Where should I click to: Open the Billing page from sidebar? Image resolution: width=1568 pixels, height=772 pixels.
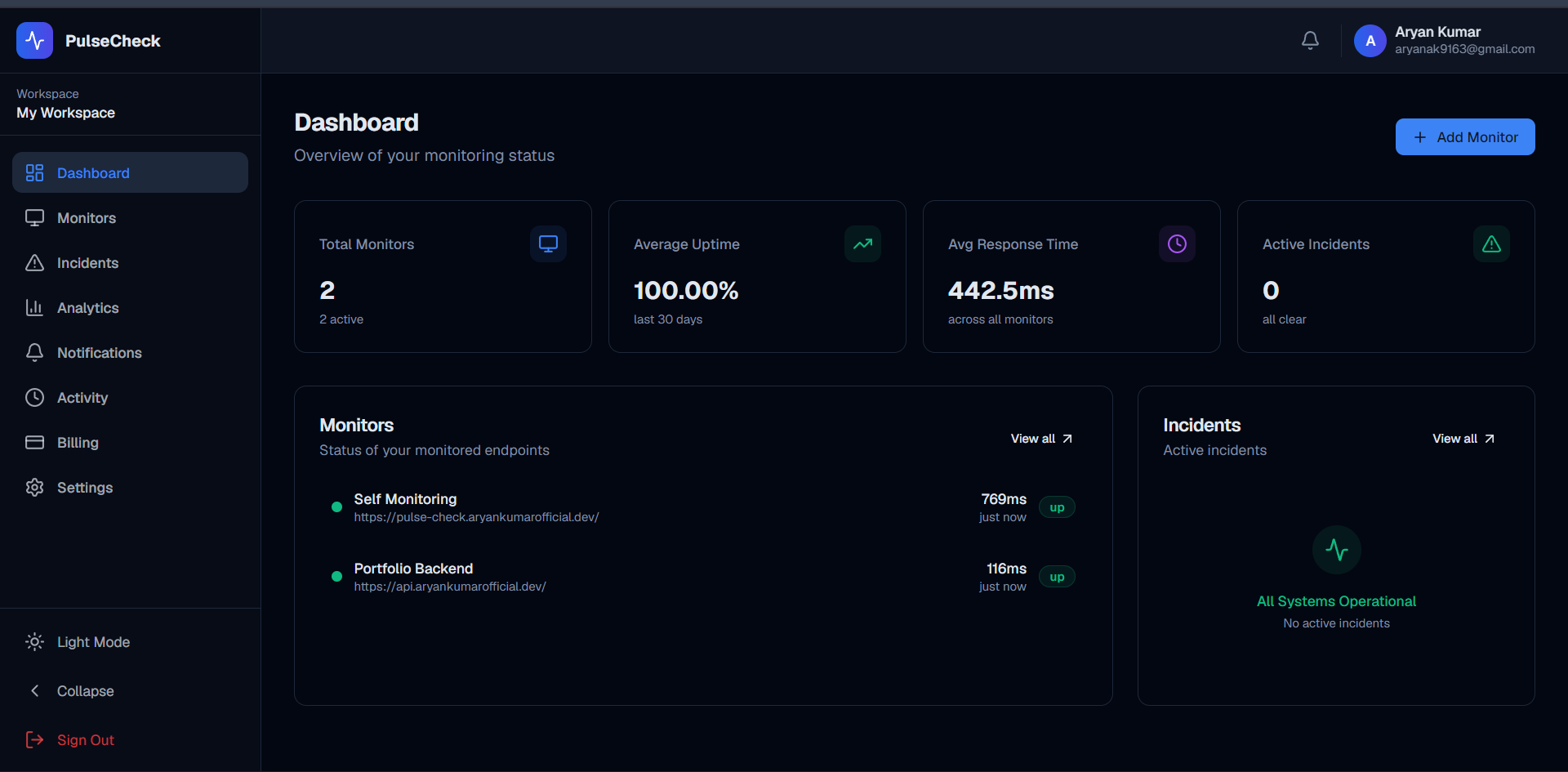[131, 442]
